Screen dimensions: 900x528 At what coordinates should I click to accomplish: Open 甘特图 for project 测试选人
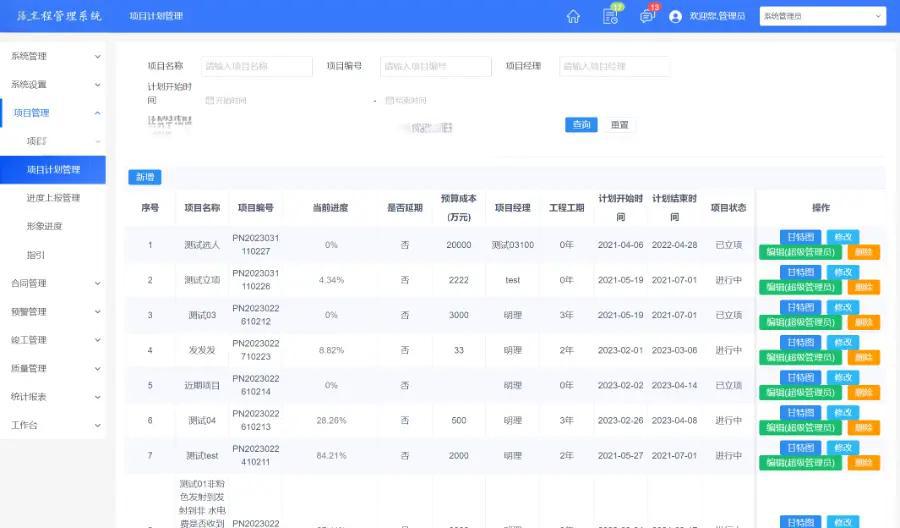[799, 237]
